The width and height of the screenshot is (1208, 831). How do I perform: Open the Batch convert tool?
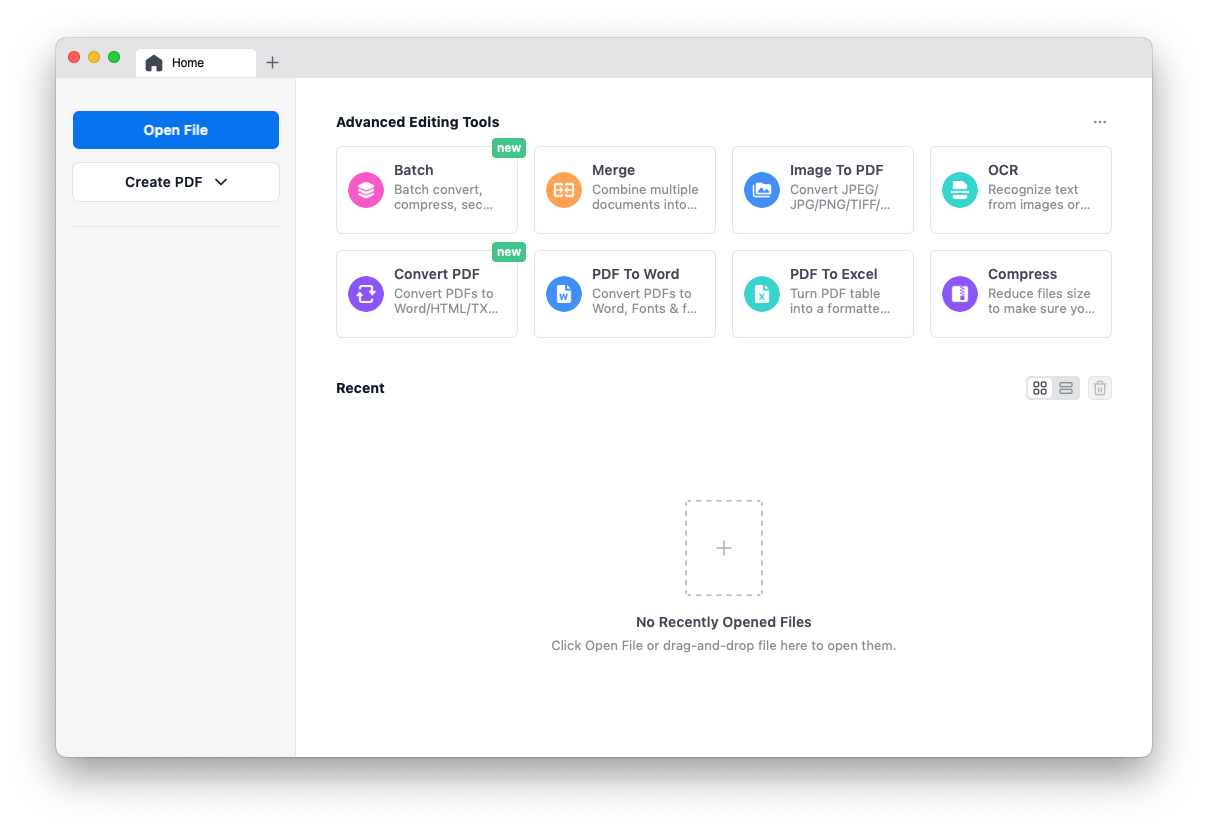[427, 190]
